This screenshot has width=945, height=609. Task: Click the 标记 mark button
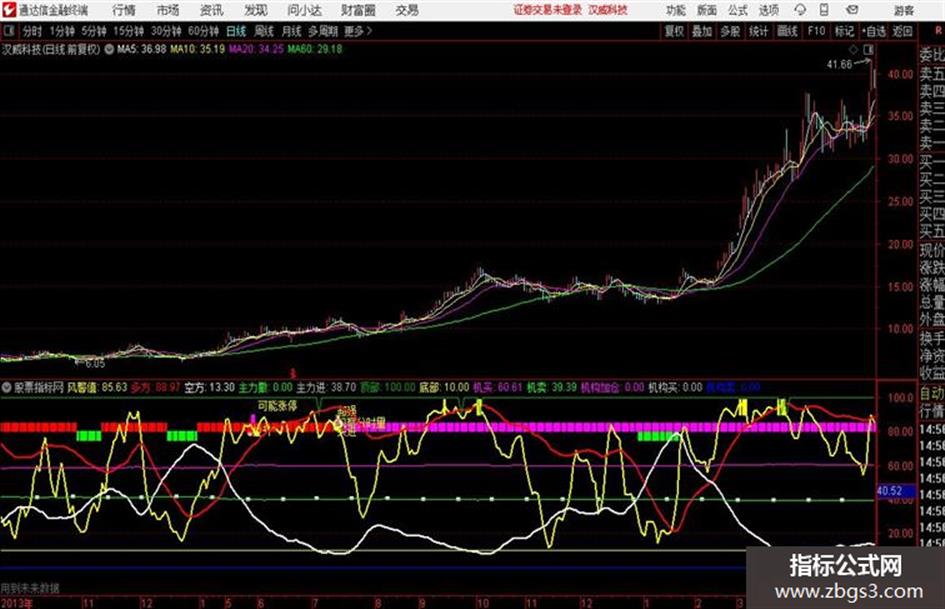click(x=844, y=31)
